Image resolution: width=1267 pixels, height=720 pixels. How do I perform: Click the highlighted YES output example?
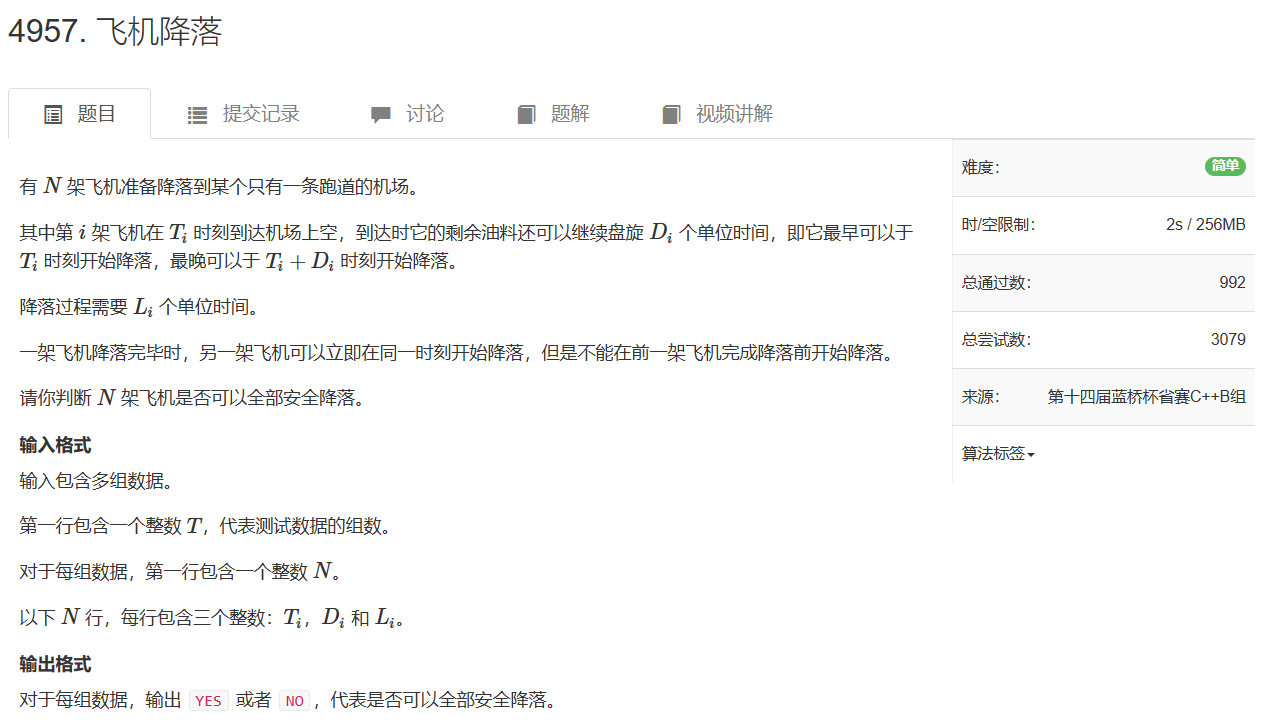207,700
